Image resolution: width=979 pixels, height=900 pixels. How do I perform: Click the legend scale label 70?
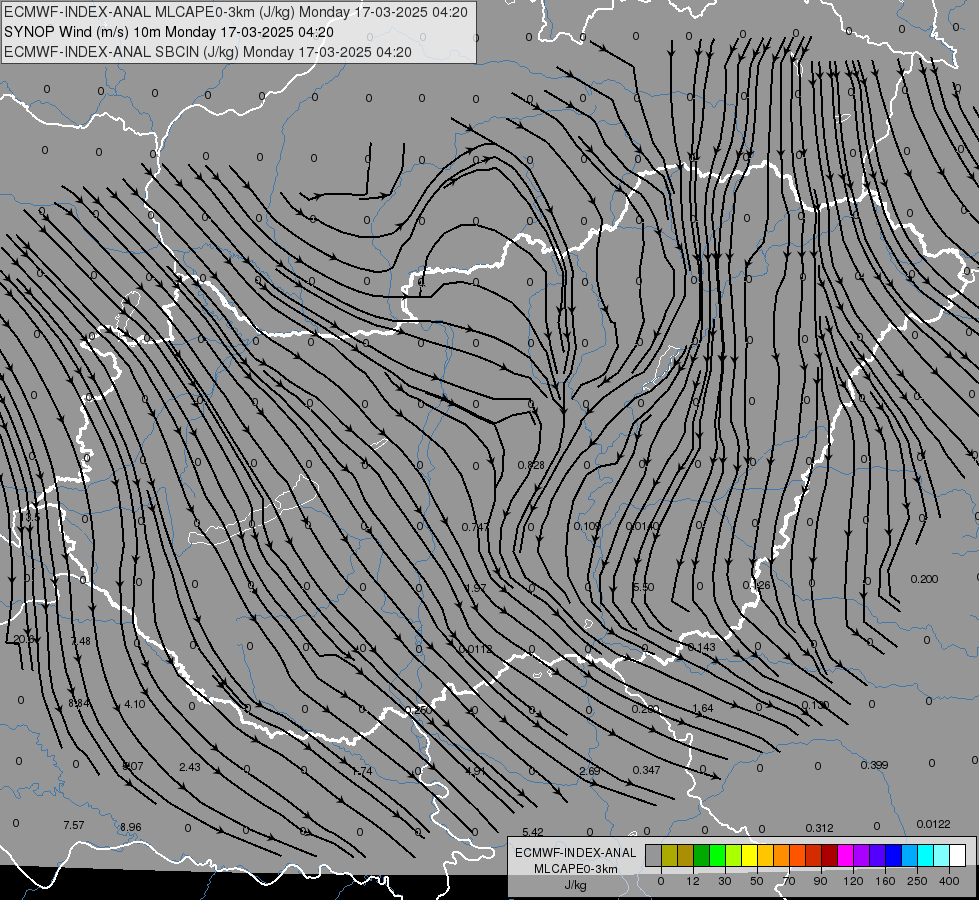[x=789, y=881]
